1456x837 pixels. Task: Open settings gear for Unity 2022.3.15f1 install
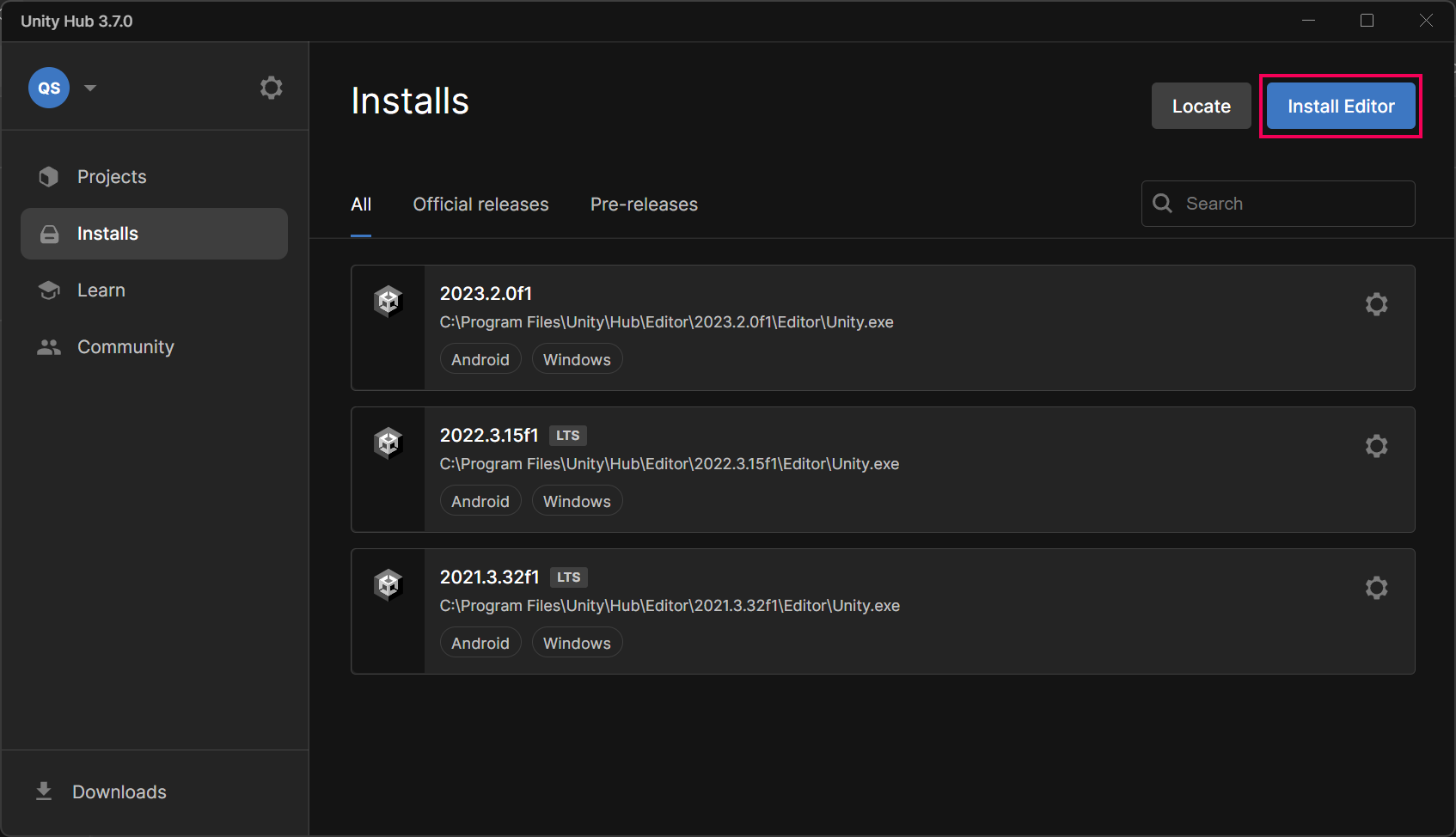(1376, 446)
